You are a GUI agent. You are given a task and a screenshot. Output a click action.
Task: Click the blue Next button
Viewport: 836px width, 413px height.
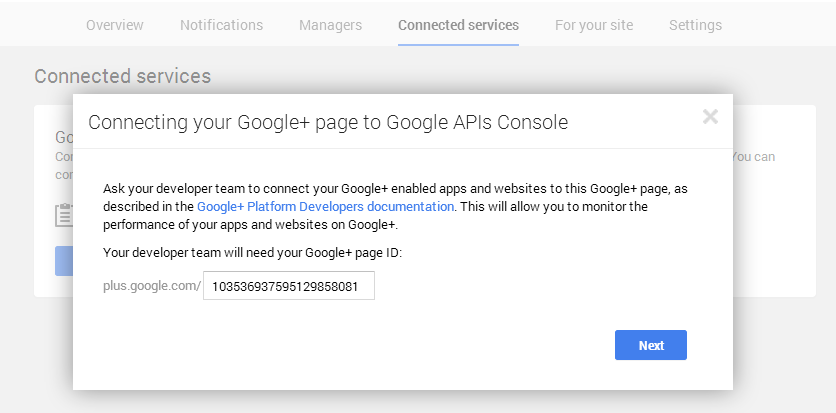point(650,345)
